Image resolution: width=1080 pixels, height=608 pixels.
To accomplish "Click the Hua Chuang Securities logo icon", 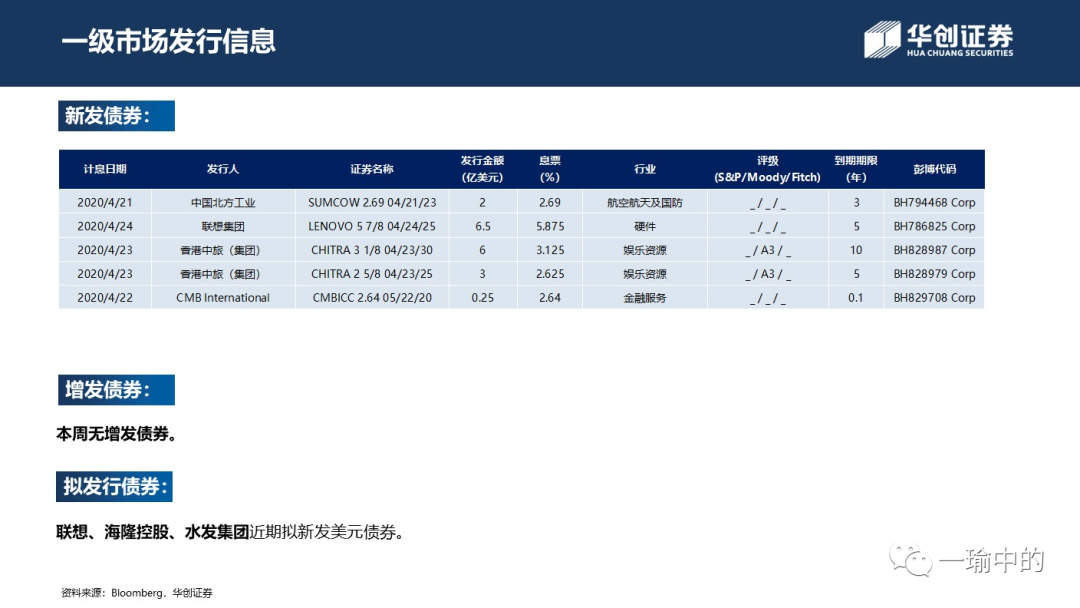I will pyautogui.click(x=882, y=39).
